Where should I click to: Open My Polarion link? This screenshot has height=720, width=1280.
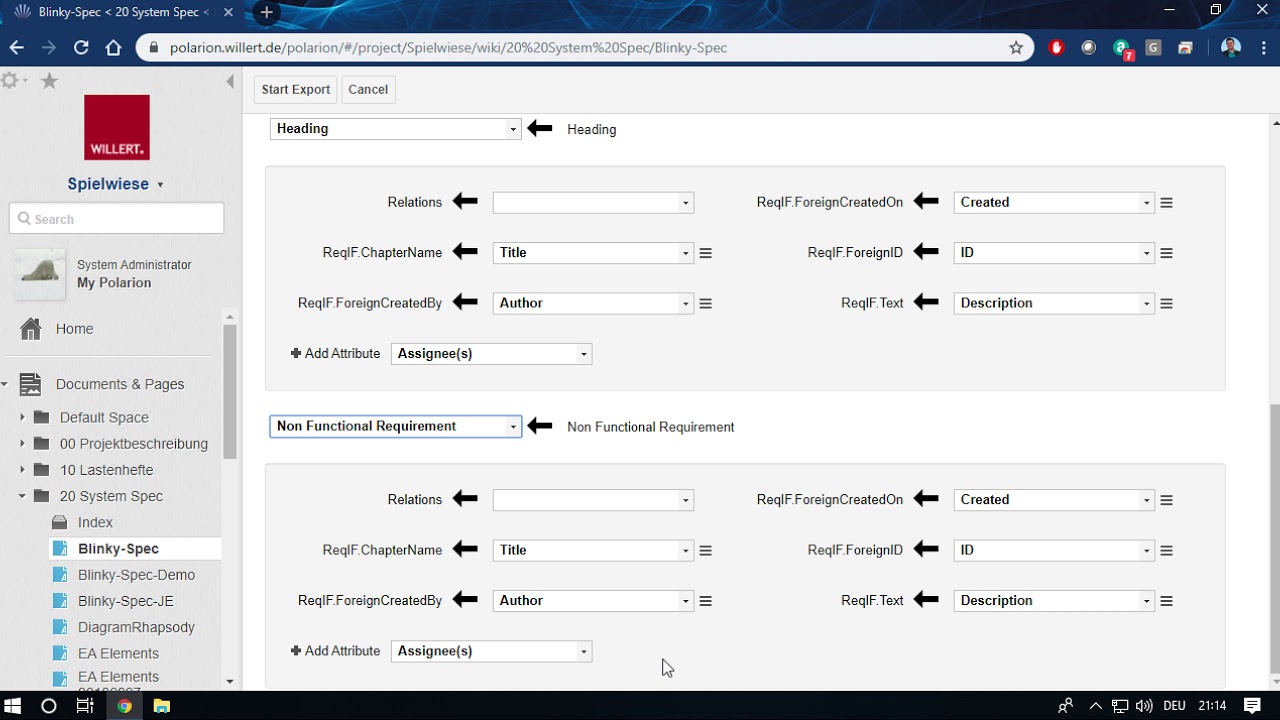click(x=114, y=283)
